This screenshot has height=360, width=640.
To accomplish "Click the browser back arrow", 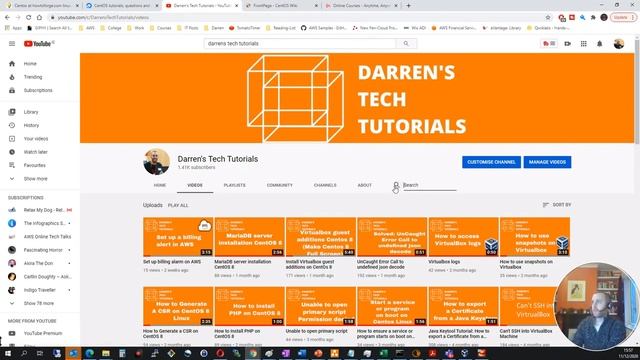I will (x=7, y=18).
